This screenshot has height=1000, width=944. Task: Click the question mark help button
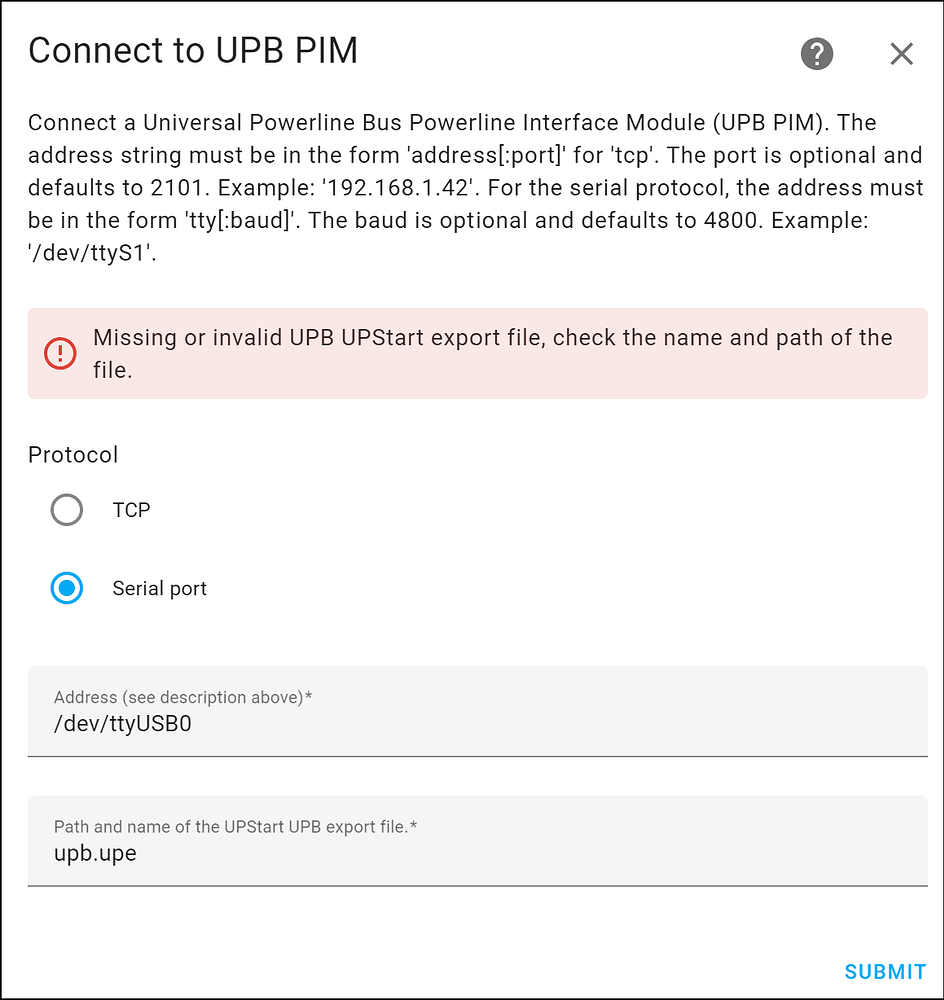816,54
